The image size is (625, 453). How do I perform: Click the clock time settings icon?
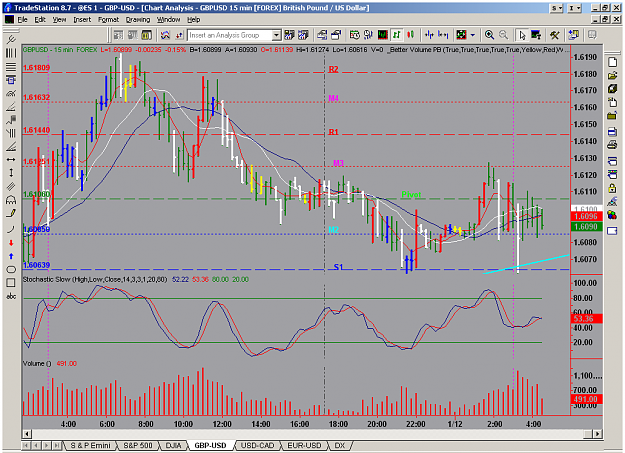pyautogui.click(x=354, y=35)
